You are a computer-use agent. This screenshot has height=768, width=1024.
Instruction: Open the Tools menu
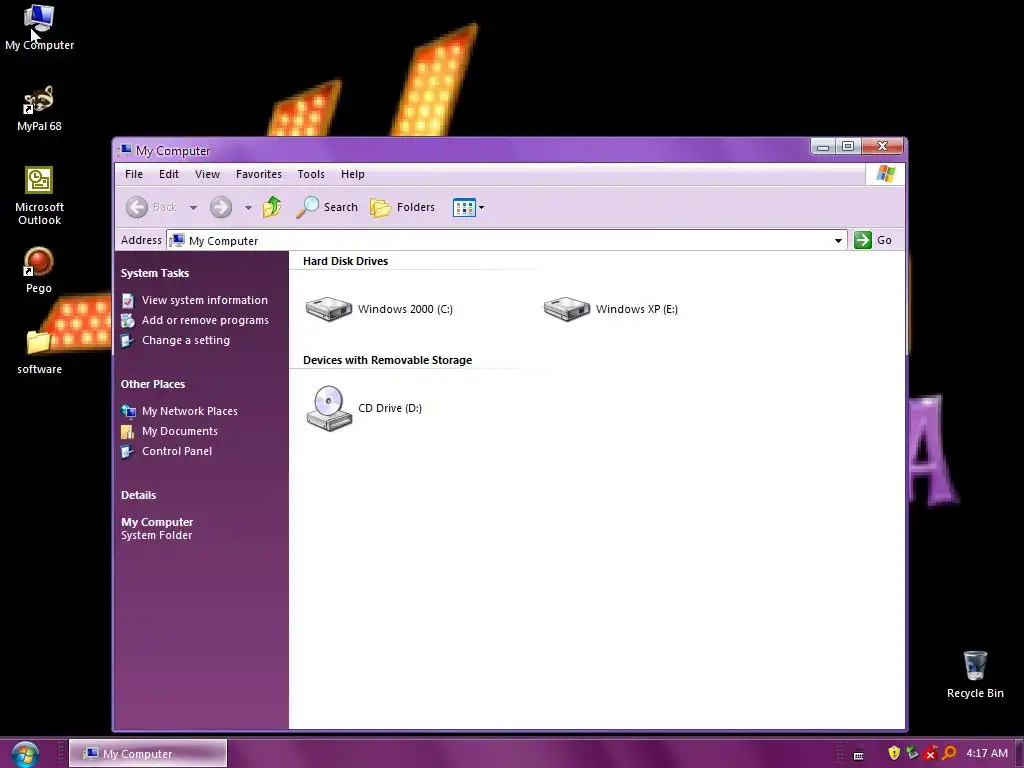click(x=311, y=174)
